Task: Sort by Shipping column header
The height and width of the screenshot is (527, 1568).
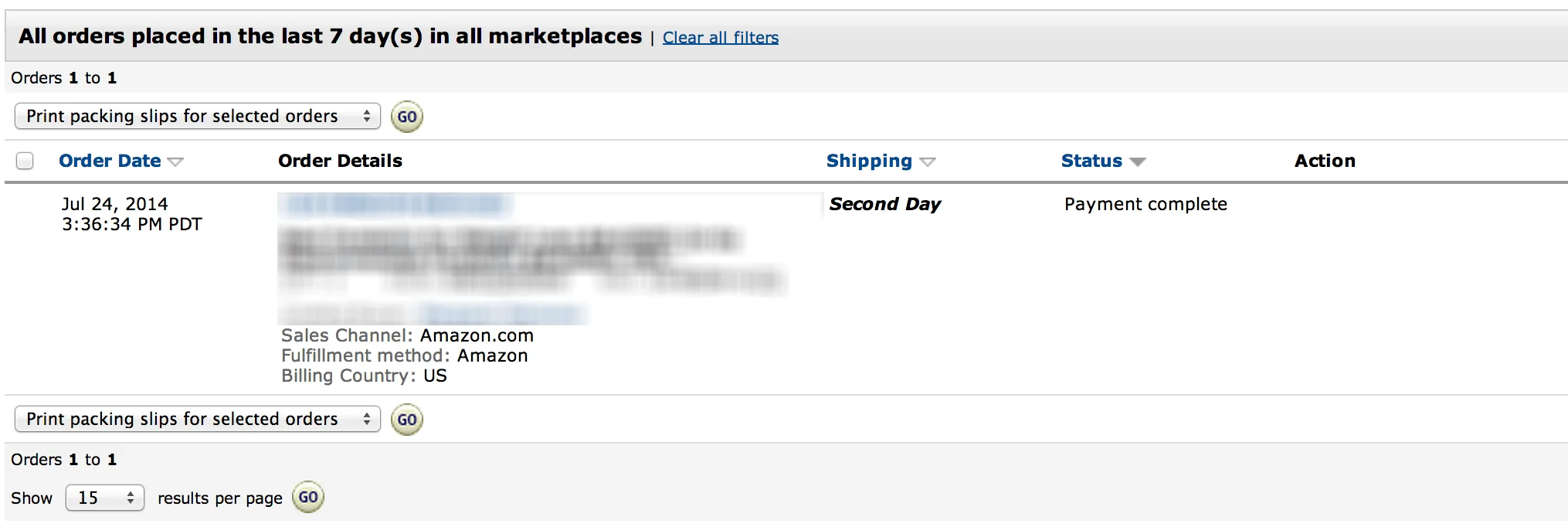Action: coord(869,161)
